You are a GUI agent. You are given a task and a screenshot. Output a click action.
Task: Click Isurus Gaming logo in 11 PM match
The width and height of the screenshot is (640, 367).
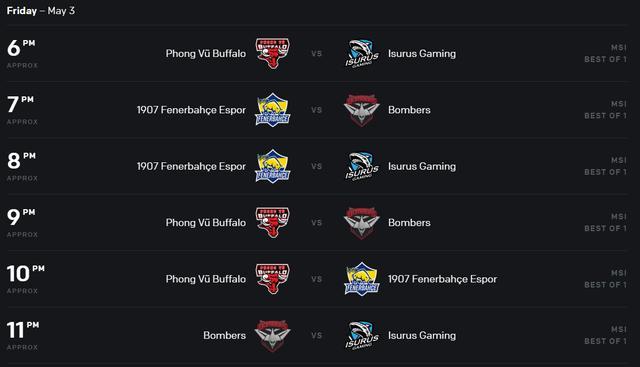tap(362, 336)
